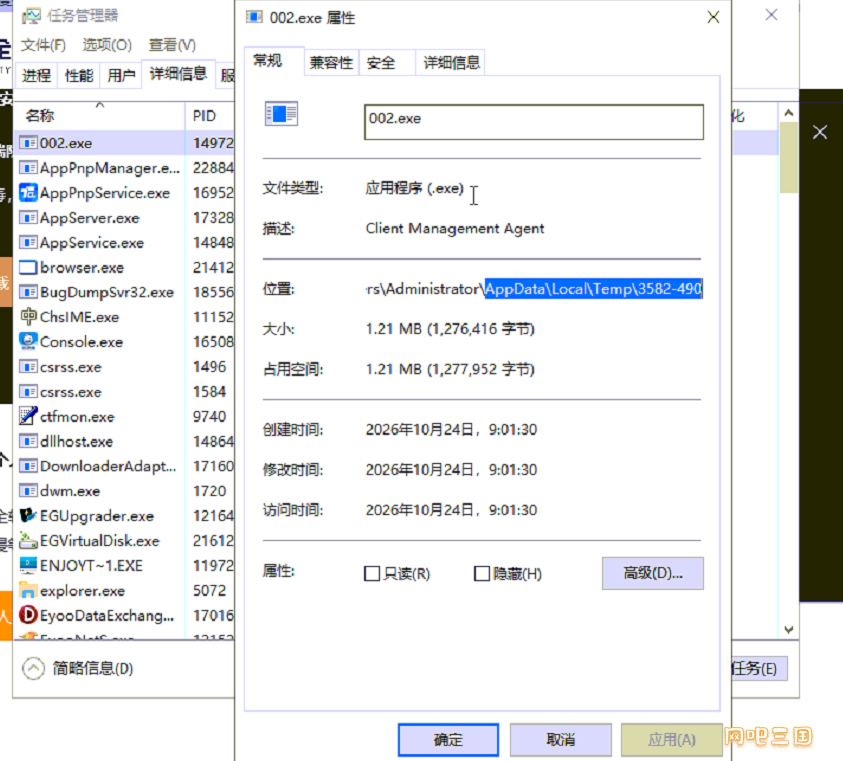Click the Console.exe process icon
This screenshot has height=761, width=843.
point(28,342)
